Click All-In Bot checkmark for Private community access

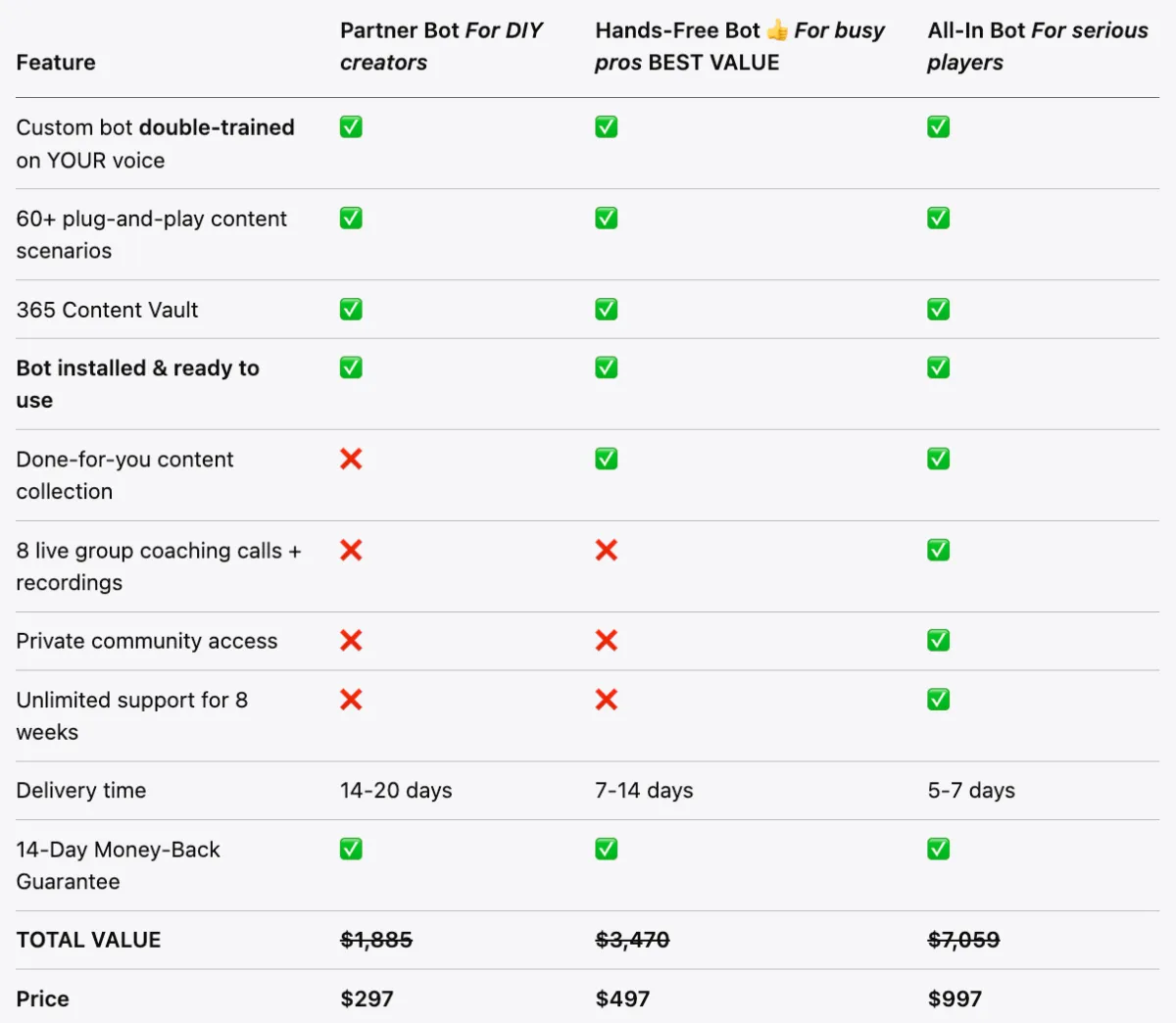coord(939,641)
